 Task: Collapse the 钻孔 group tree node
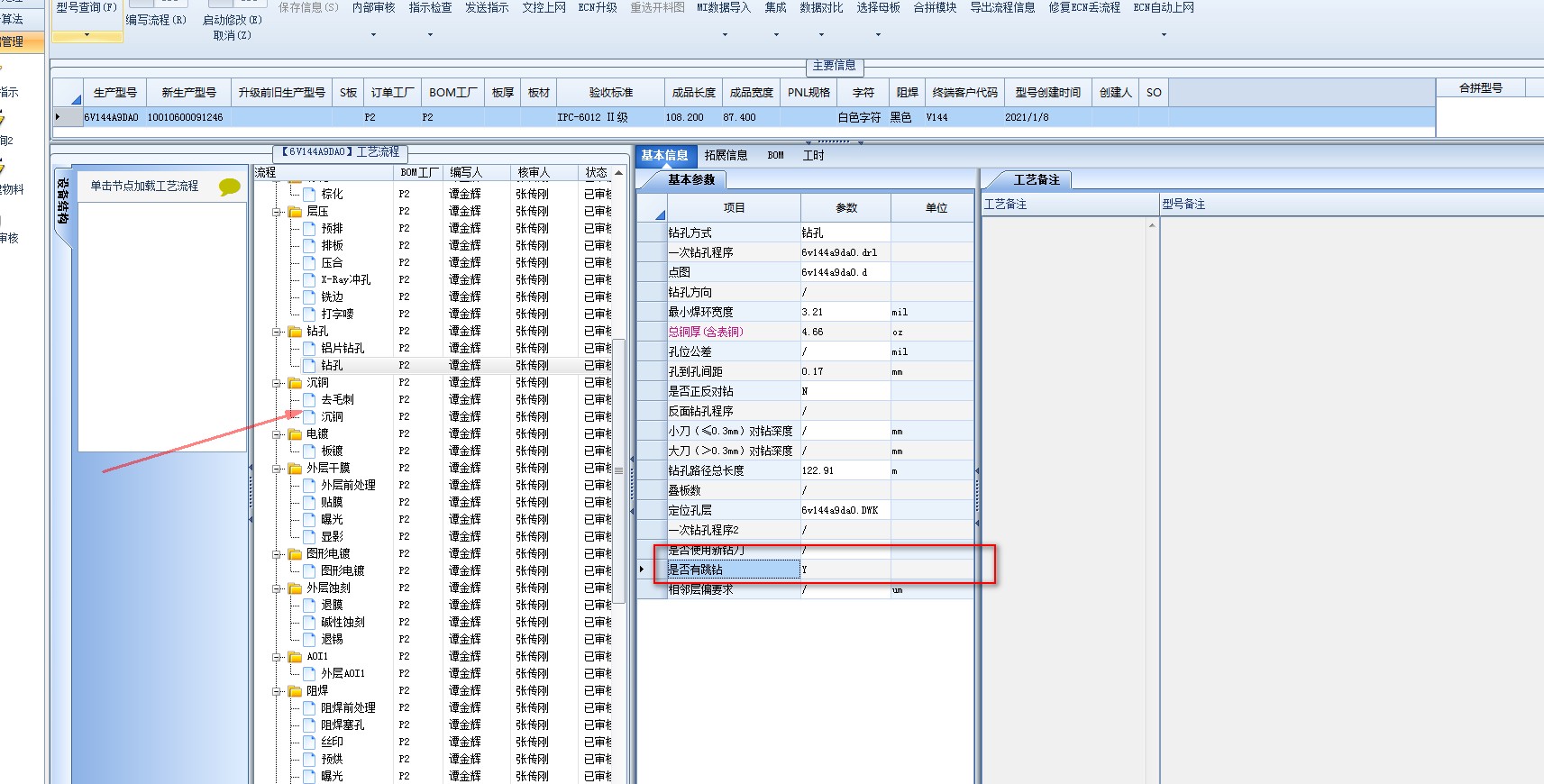(x=278, y=332)
